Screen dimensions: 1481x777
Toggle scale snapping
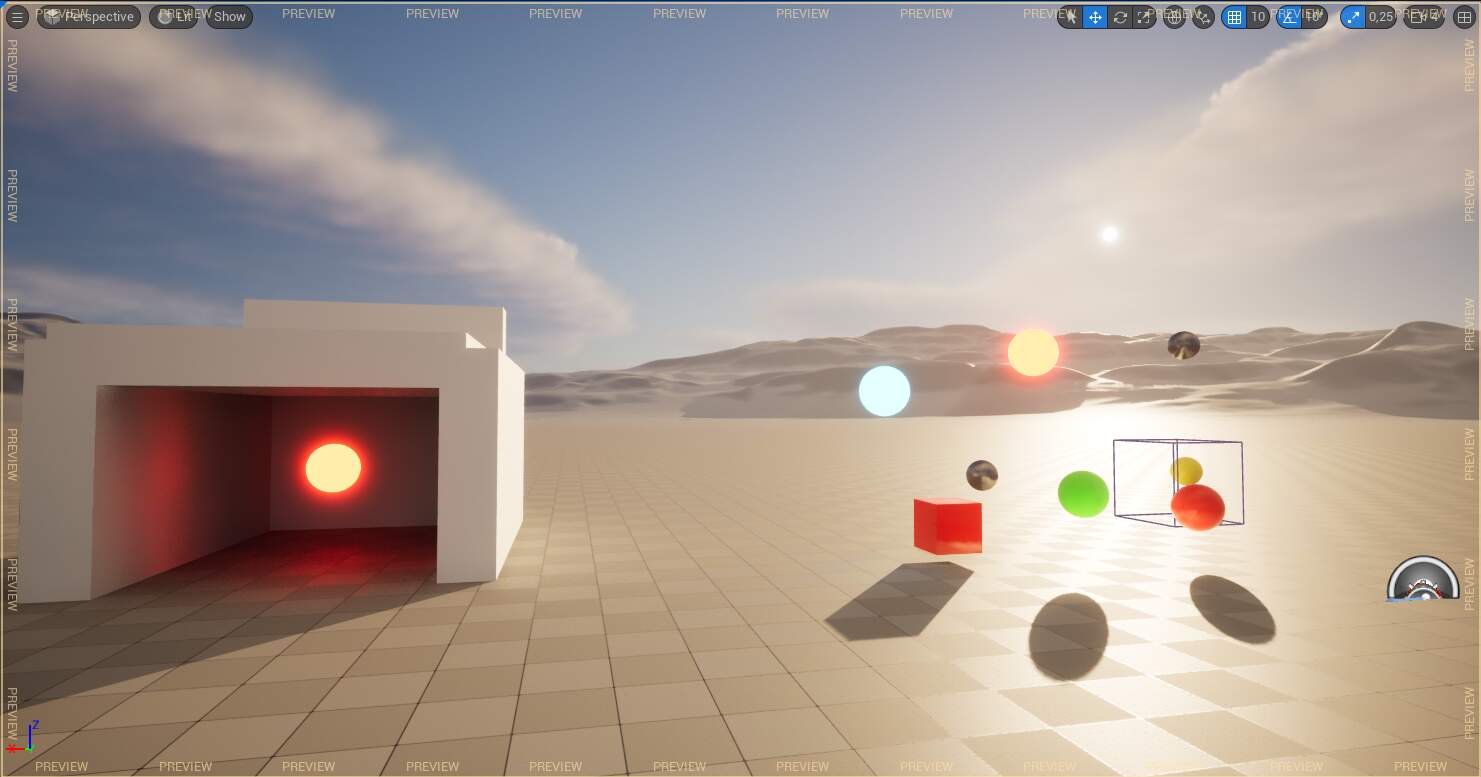(1353, 17)
